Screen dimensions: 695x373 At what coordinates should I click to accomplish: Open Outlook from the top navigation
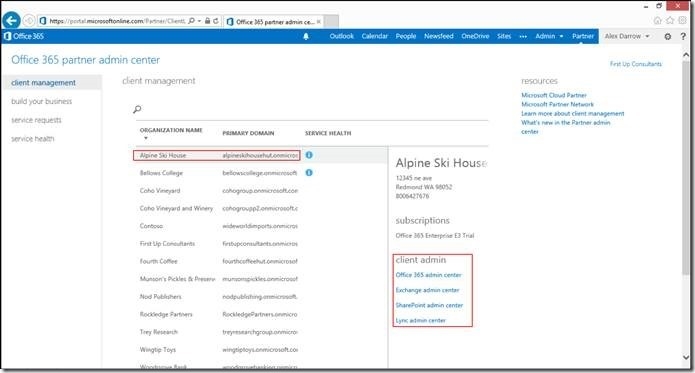pyautogui.click(x=342, y=36)
